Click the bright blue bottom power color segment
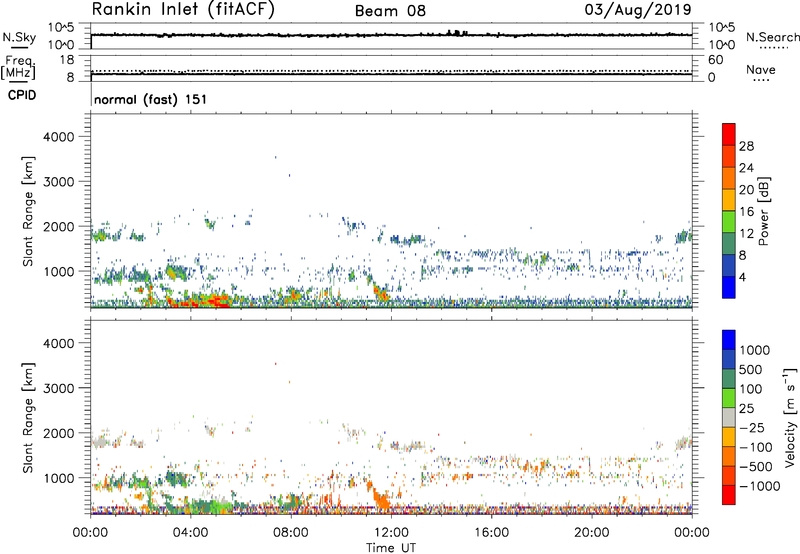This screenshot has height=554, width=800. 729,287
